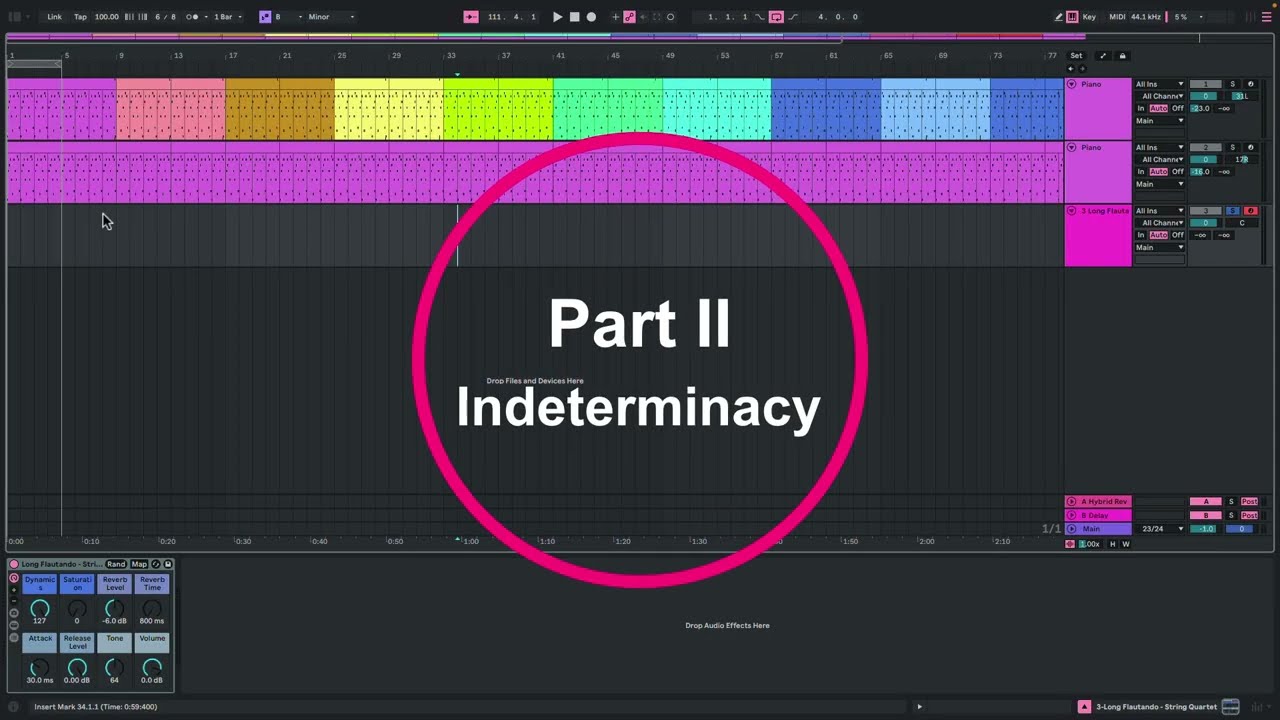
Task: Click the Map button on device
Action: (139, 564)
